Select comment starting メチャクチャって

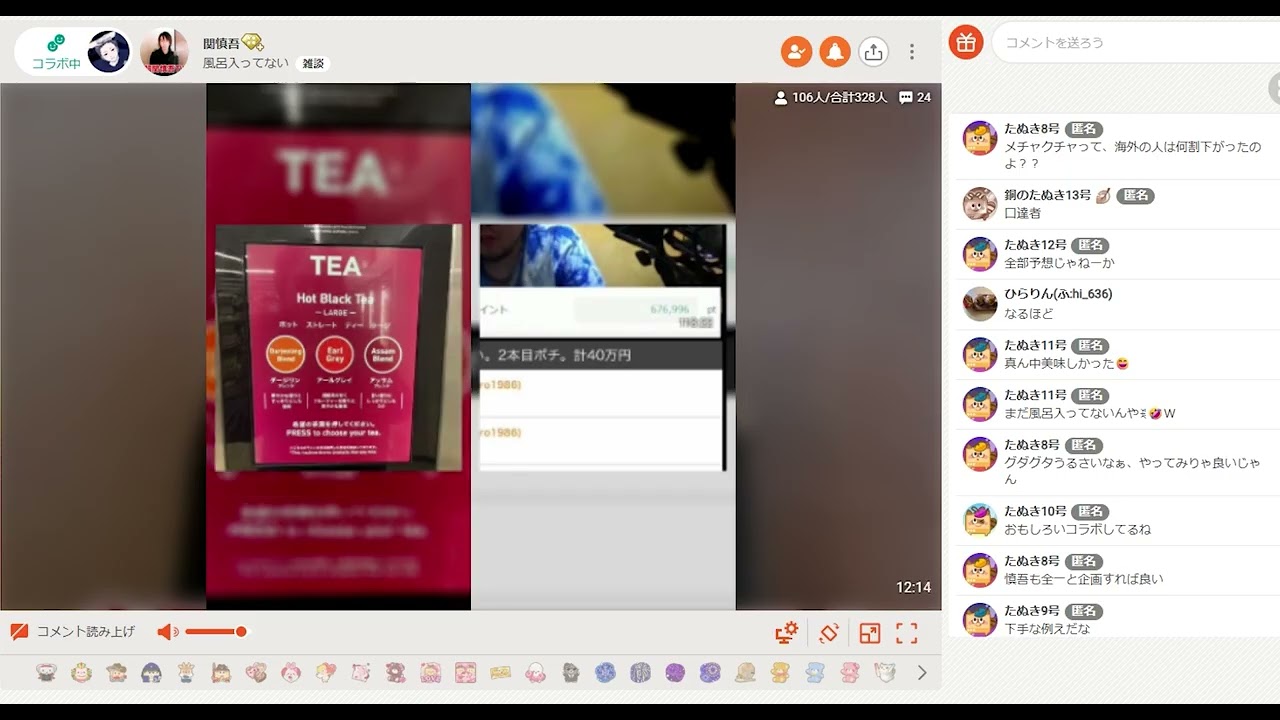(1133, 155)
